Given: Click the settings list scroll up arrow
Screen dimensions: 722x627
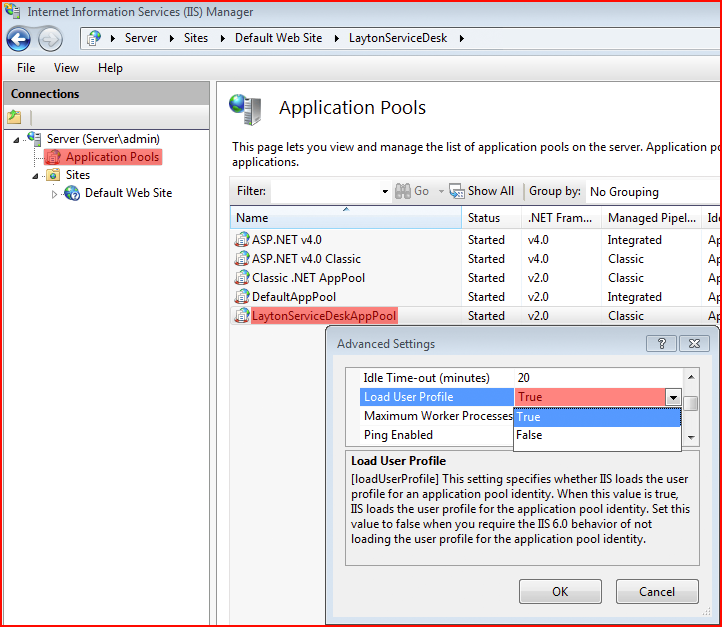Looking at the screenshot, I should point(691,377).
